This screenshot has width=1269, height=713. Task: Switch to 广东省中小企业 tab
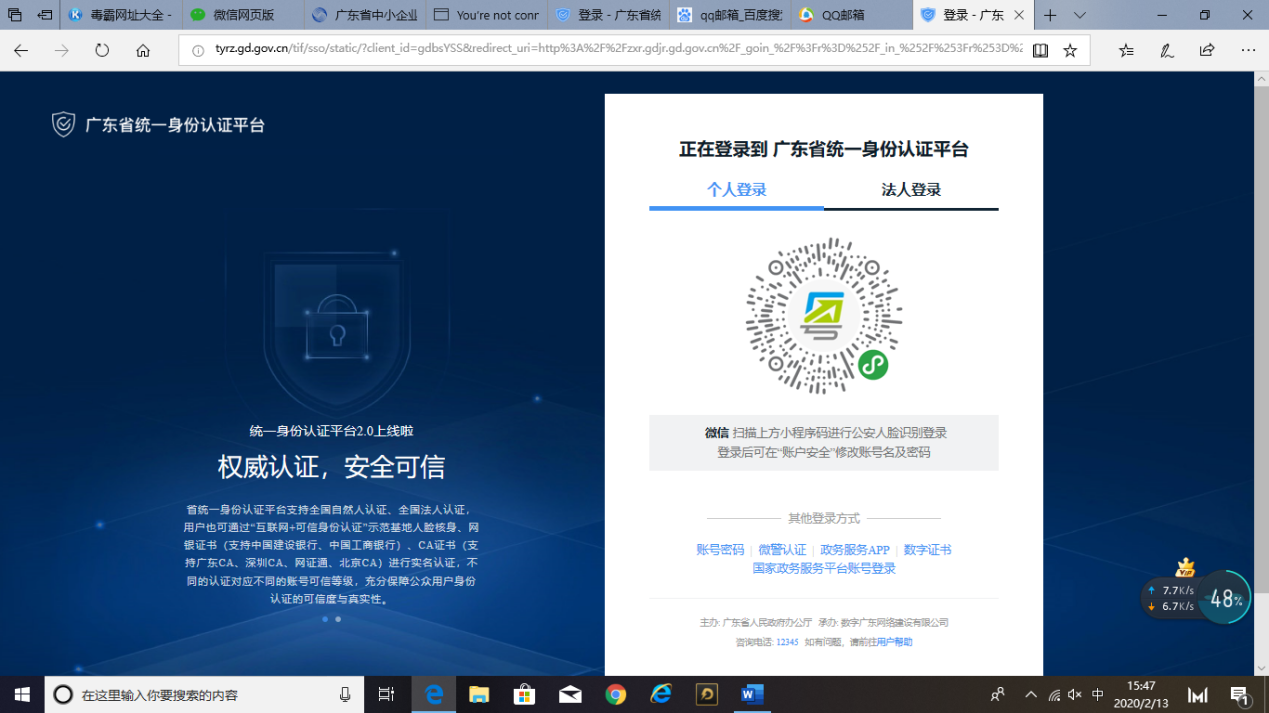click(x=365, y=15)
